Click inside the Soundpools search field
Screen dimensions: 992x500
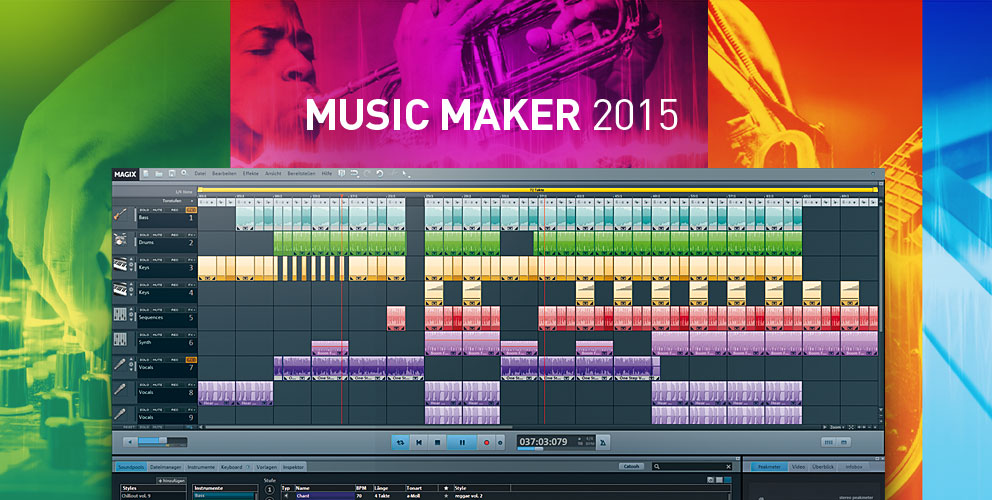(693, 466)
